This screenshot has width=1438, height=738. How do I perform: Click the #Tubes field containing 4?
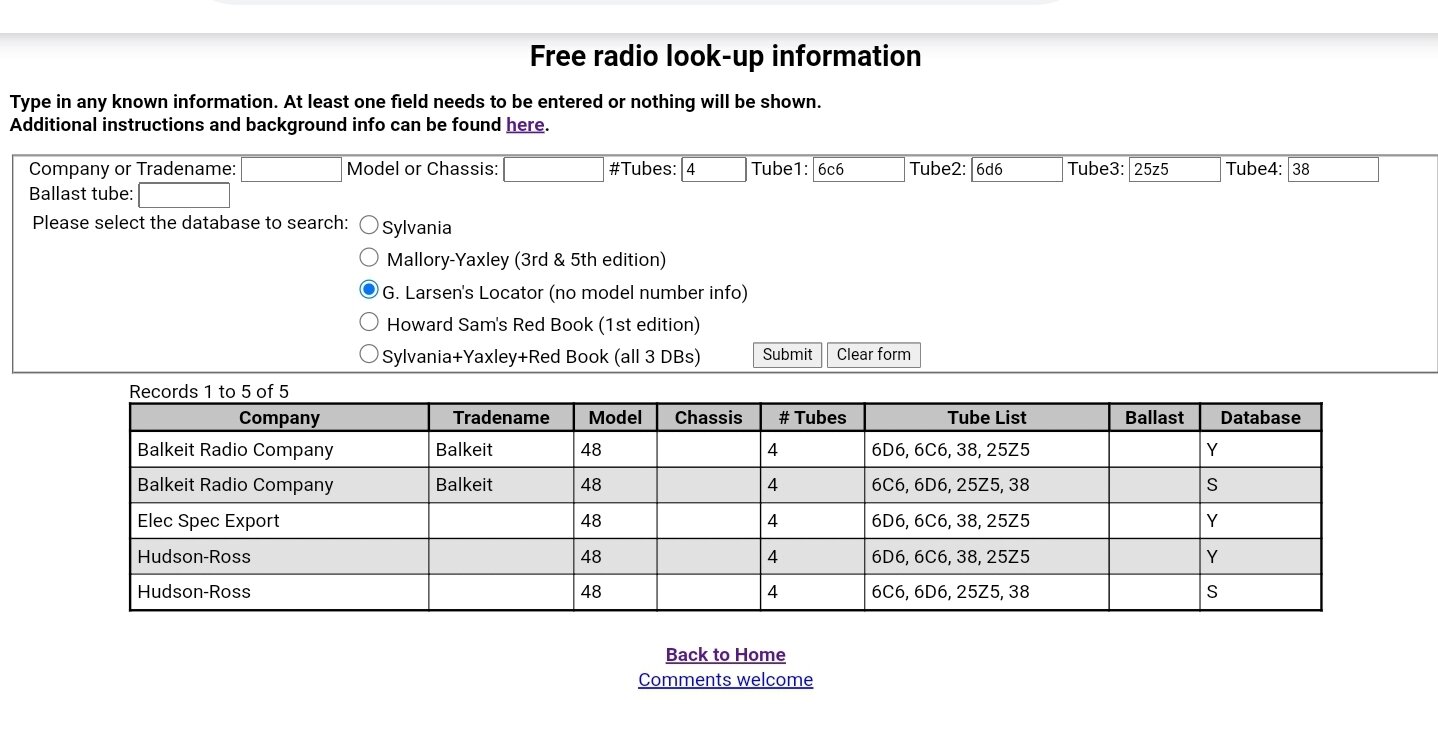tap(714, 169)
